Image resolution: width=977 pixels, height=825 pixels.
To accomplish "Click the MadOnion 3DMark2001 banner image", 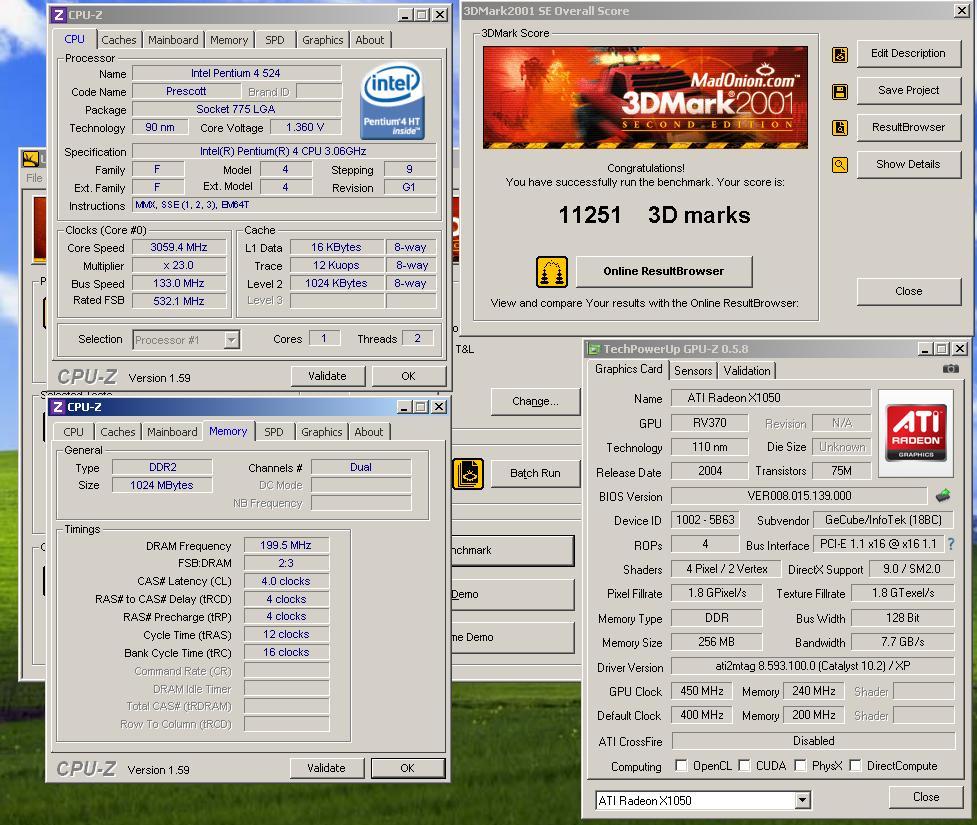I will [x=646, y=97].
